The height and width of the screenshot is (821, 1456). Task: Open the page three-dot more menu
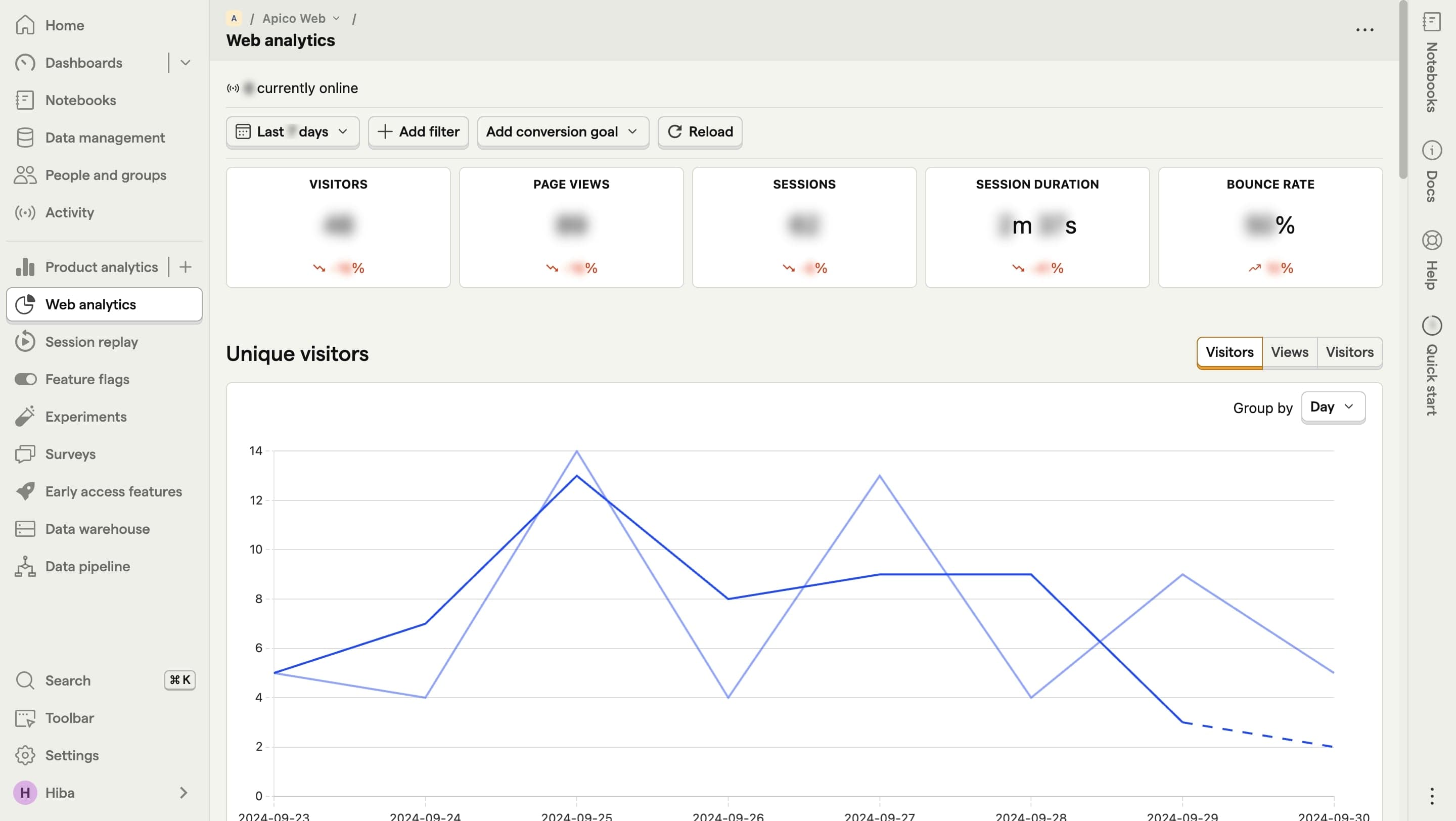tap(1364, 29)
